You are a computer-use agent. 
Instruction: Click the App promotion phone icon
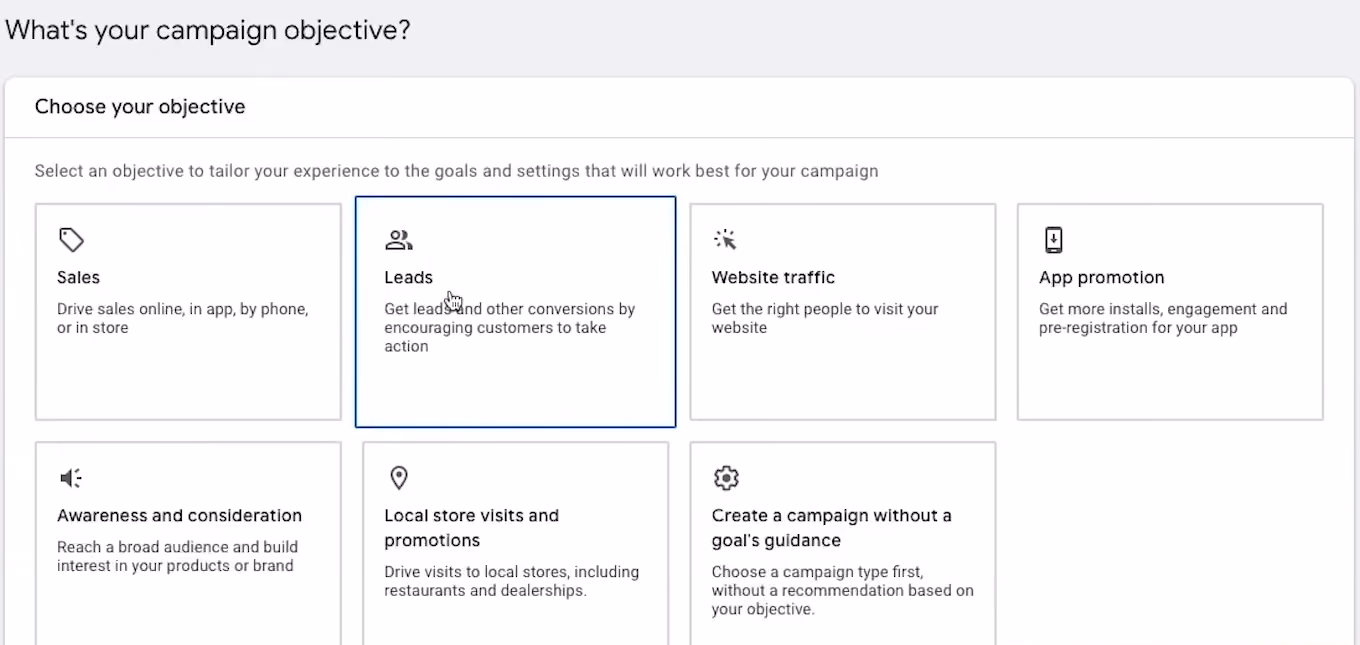point(1053,240)
